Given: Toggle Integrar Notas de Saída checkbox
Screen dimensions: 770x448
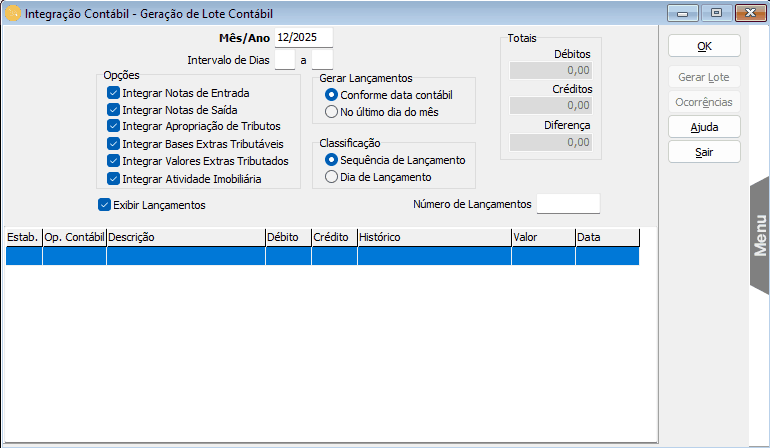Looking at the screenshot, I should click(113, 110).
